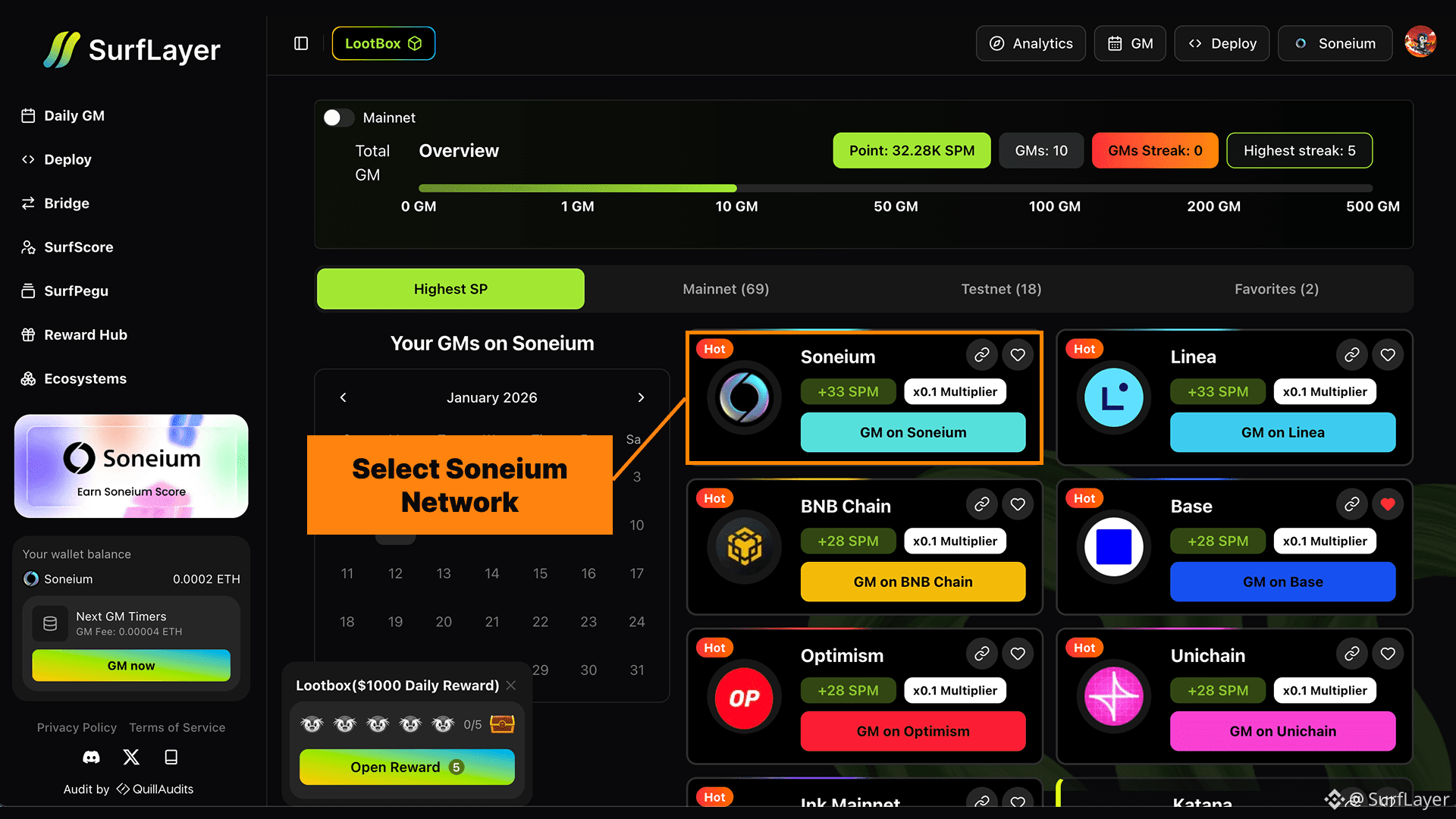Go to previous month in calendar
Viewport: 1456px width, 819px height.
pos(343,397)
